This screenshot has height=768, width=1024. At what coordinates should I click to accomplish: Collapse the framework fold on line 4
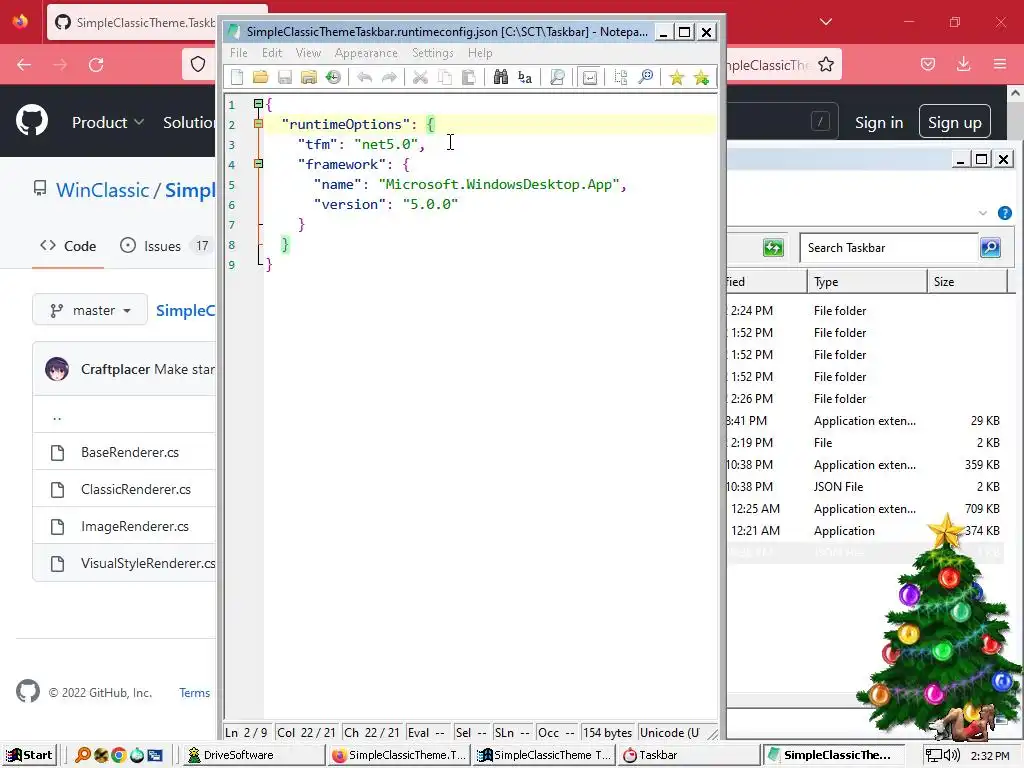click(259, 164)
